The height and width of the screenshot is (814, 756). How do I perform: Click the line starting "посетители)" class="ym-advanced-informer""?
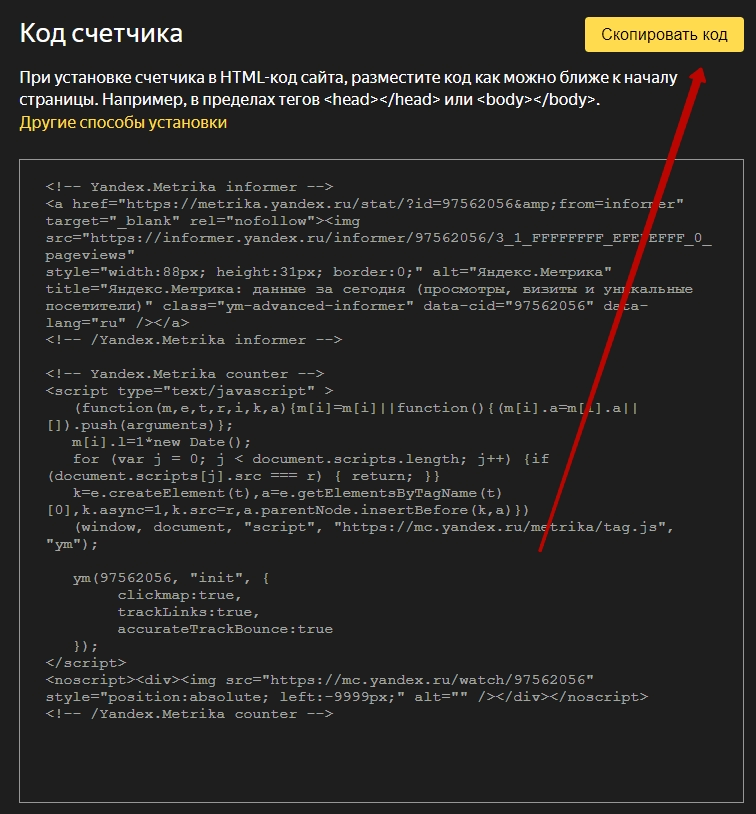(347, 306)
